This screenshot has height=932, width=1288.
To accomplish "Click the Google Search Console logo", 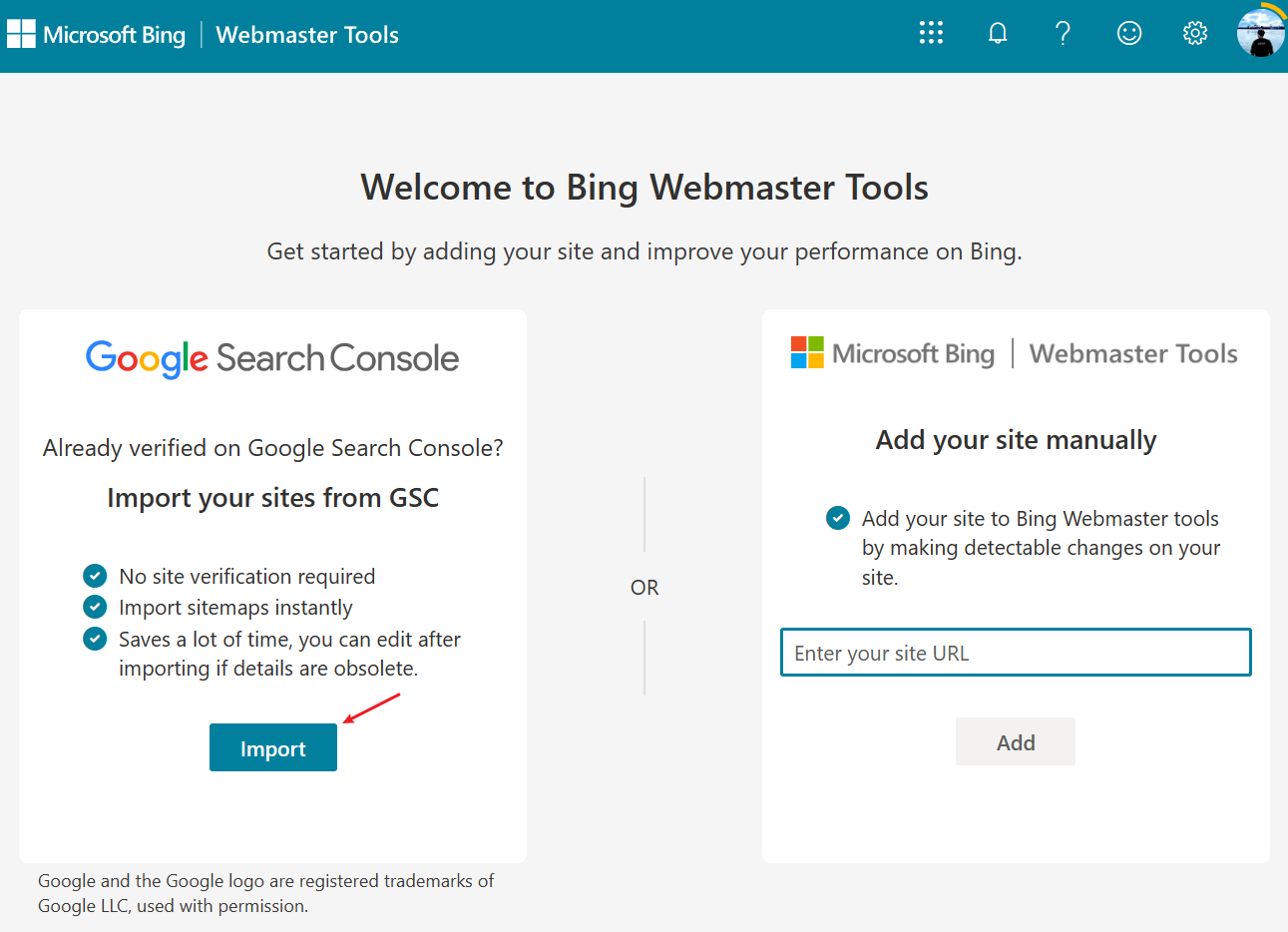I will point(272,358).
